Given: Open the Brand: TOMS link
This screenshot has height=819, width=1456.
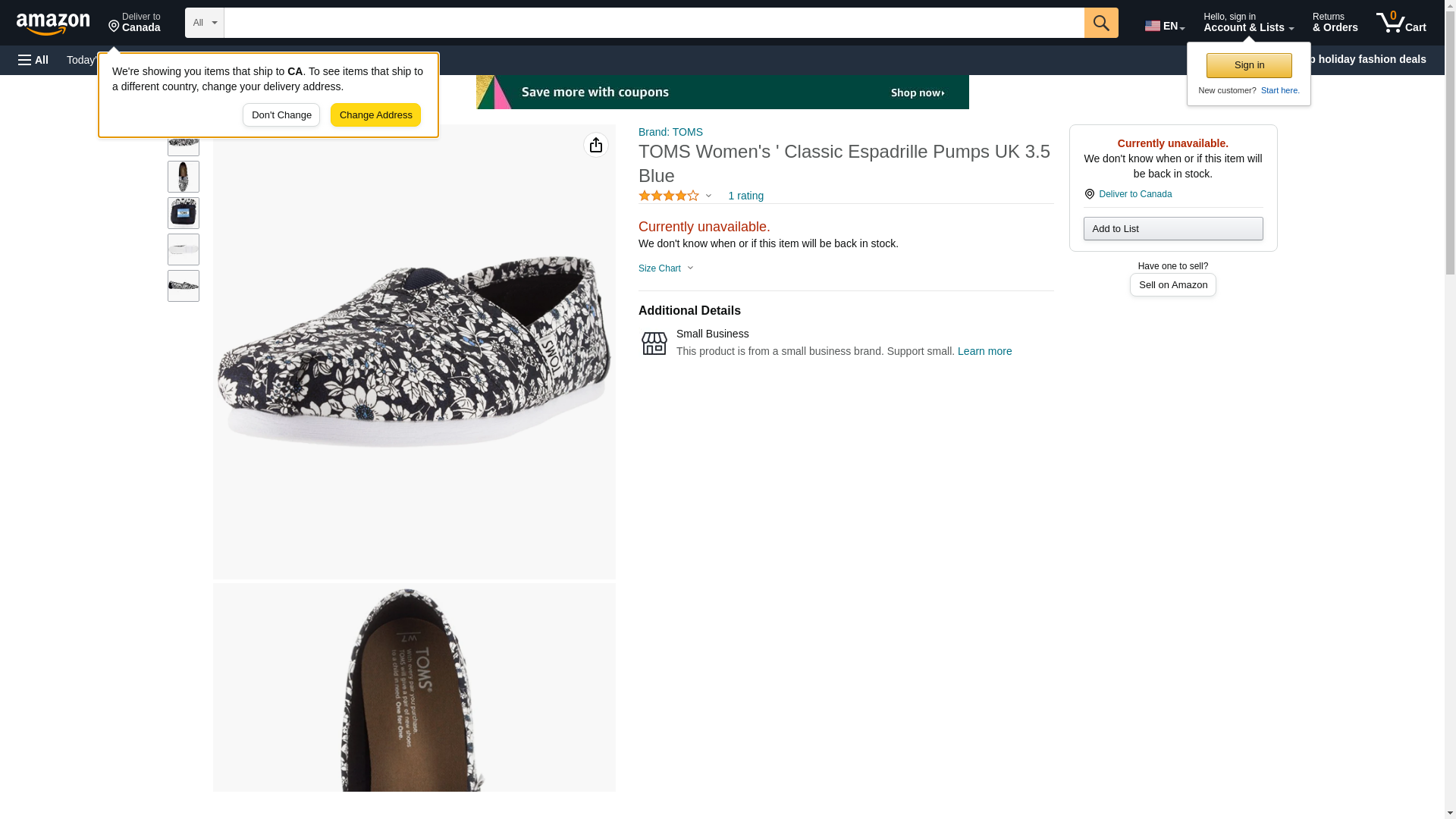Looking at the screenshot, I should 670,132.
